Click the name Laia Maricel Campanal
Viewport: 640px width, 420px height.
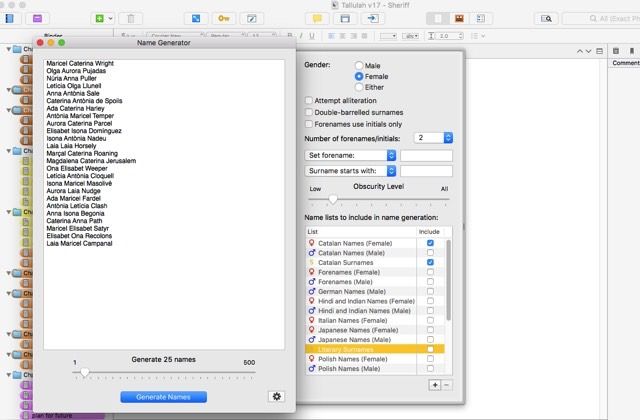coord(79,243)
